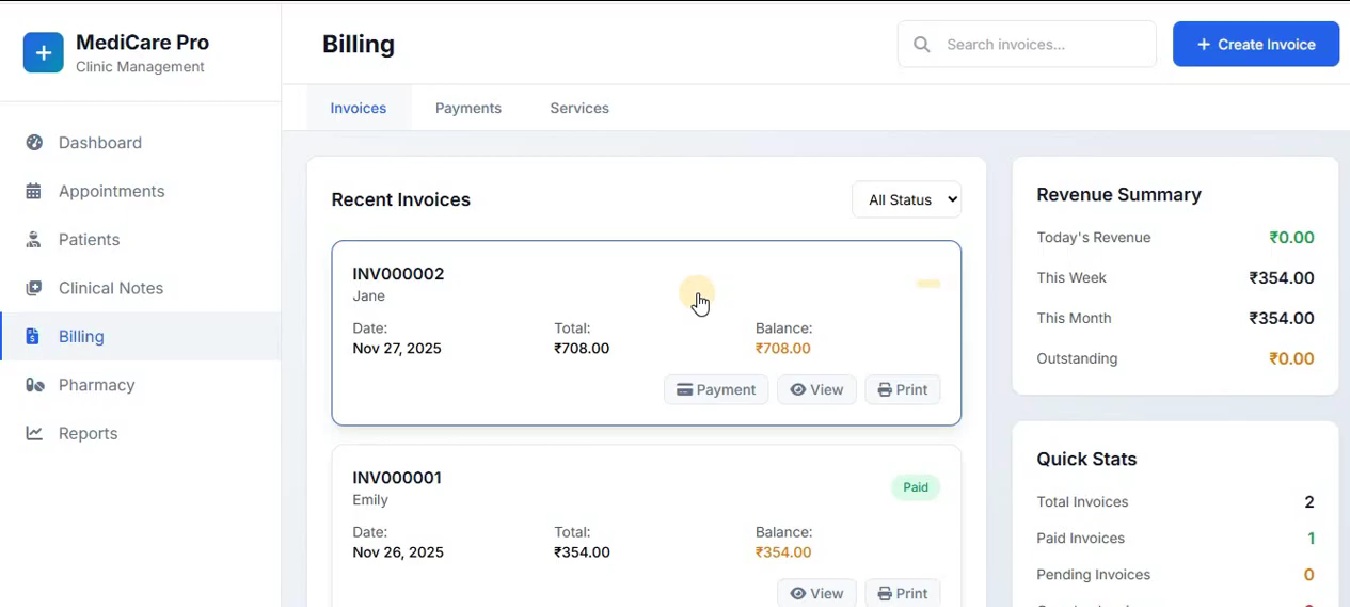Open Dashboard from the sidebar icon
Image resolution: width=1350 pixels, height=607 pixels.
(x=35, y=142)
